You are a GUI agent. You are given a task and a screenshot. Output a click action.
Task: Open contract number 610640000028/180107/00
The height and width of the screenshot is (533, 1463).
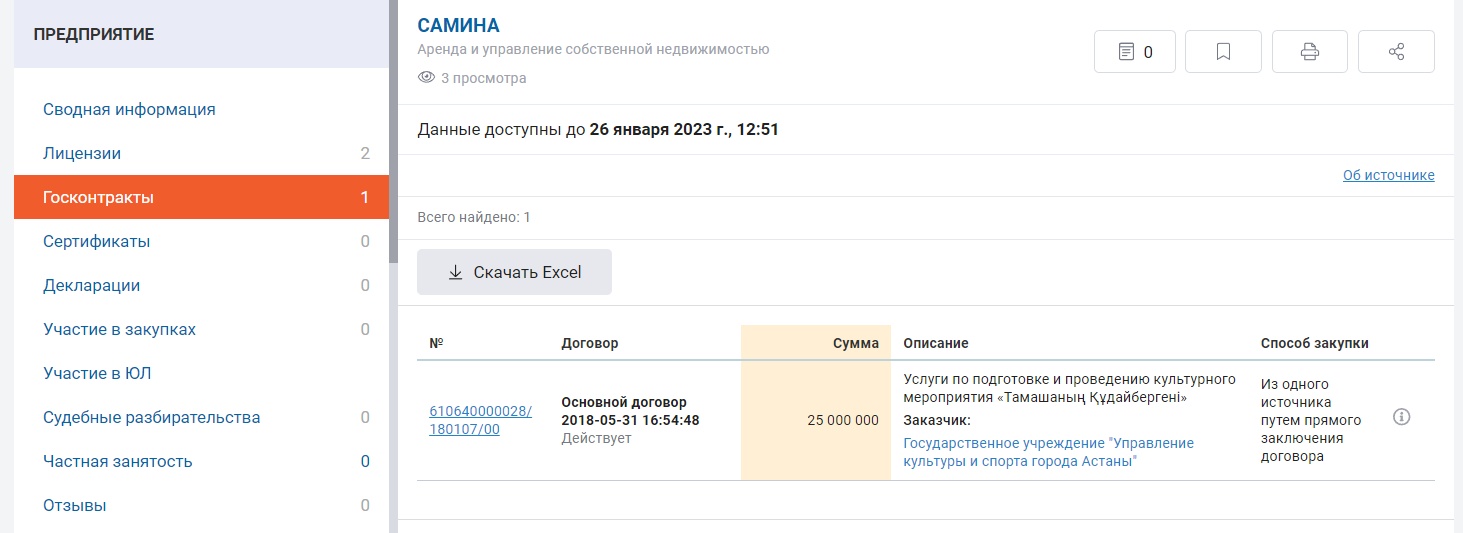pos(480,420)
